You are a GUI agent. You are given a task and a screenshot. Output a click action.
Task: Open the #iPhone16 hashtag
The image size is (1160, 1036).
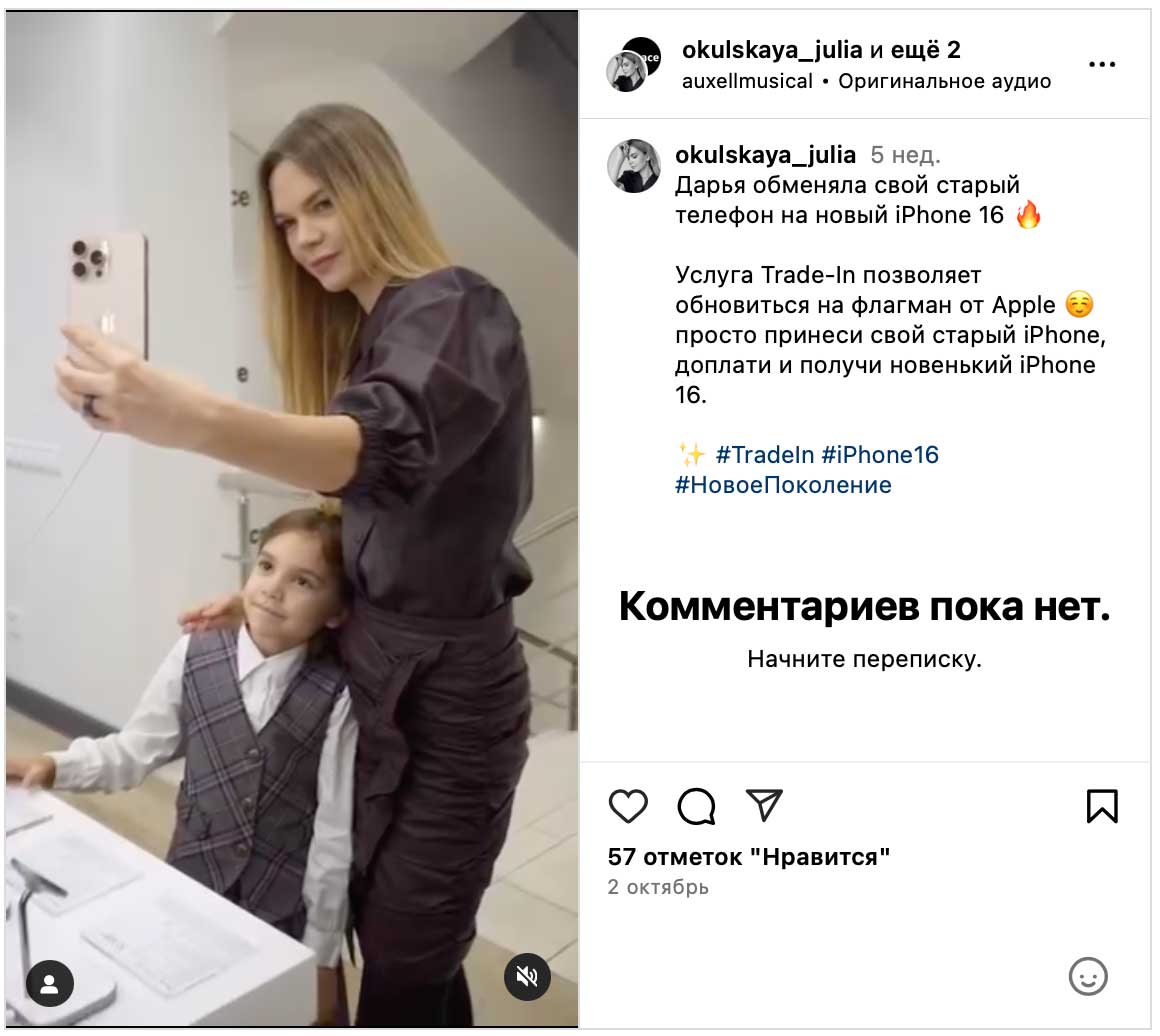coord(880,454)
